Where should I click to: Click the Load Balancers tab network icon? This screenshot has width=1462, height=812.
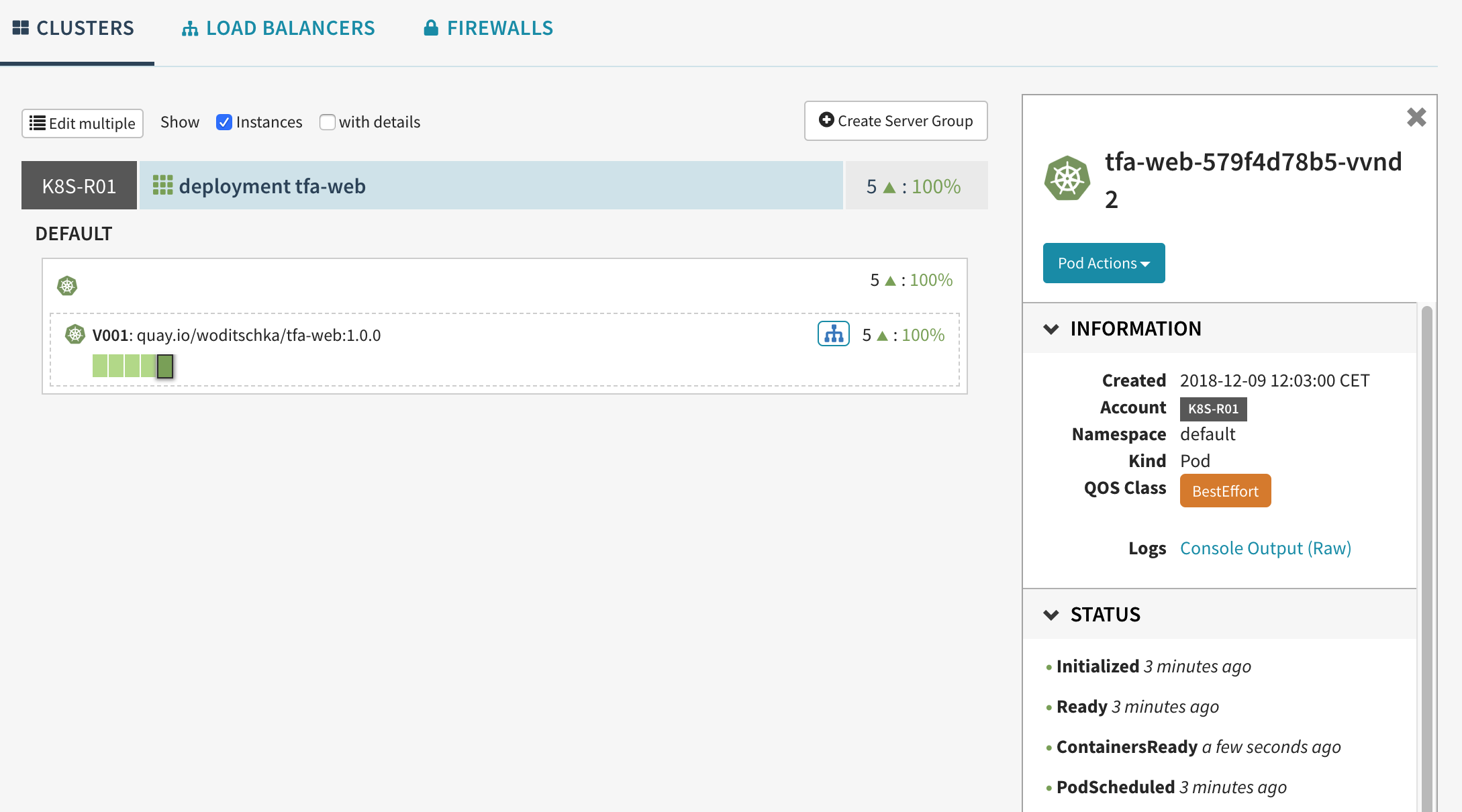[190, 29]
